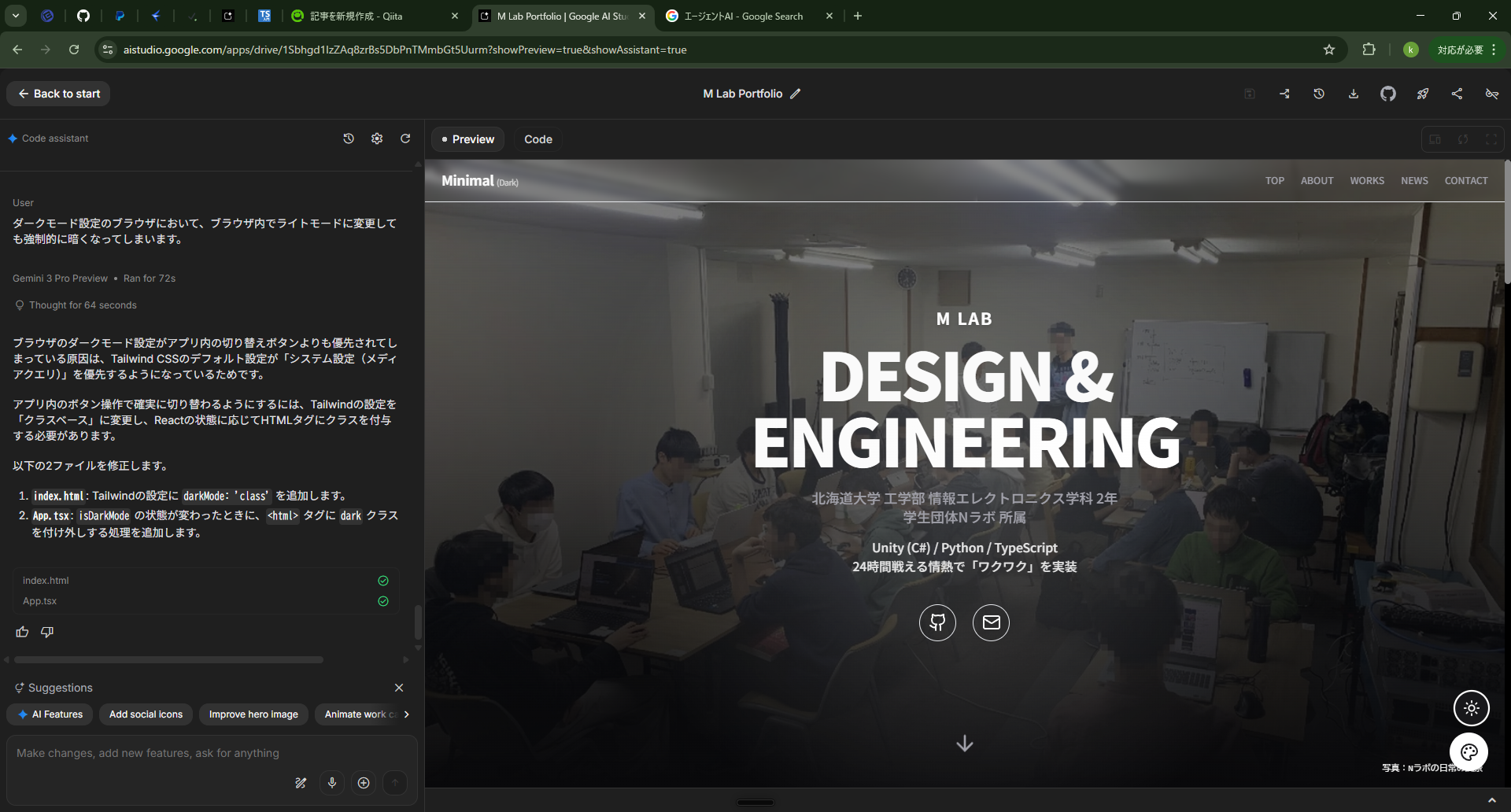Screen dimensions: 1511x812
Task: Open app version history icon
Action: click(1319, 94)
